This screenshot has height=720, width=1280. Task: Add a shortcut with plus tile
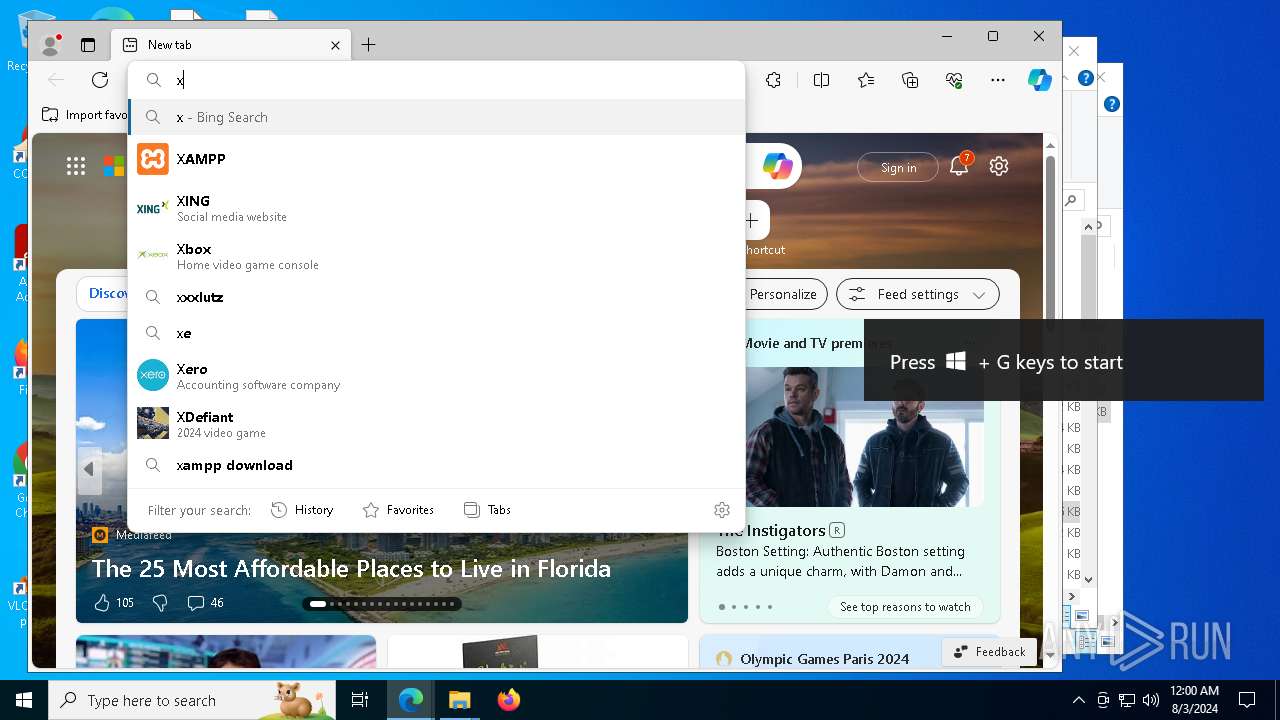point(752,220)
